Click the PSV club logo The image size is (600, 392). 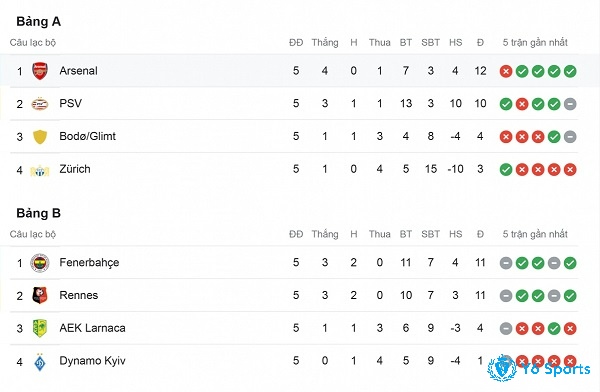coord(40,104)
